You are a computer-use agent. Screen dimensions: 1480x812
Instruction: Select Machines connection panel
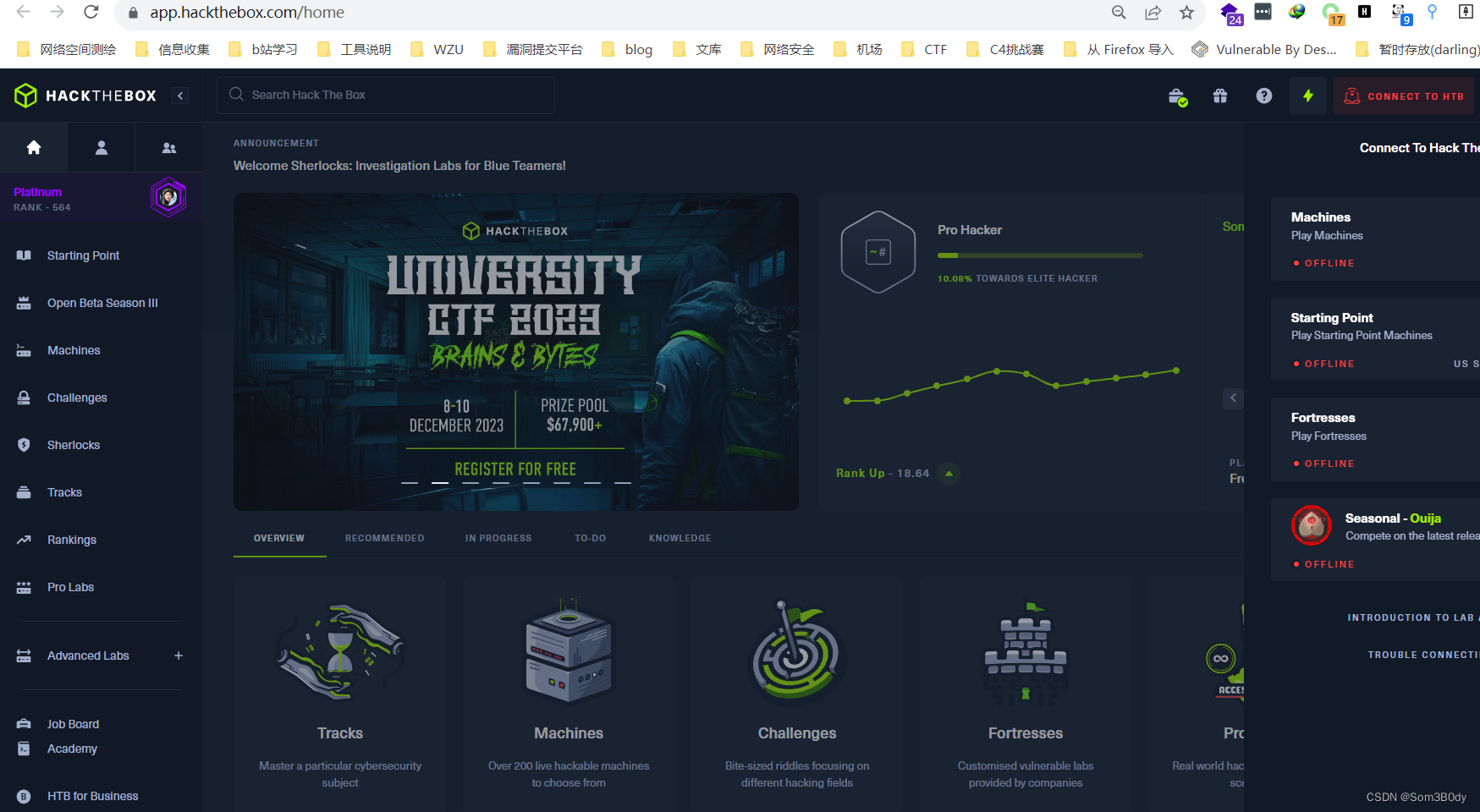click(1376, 239)
